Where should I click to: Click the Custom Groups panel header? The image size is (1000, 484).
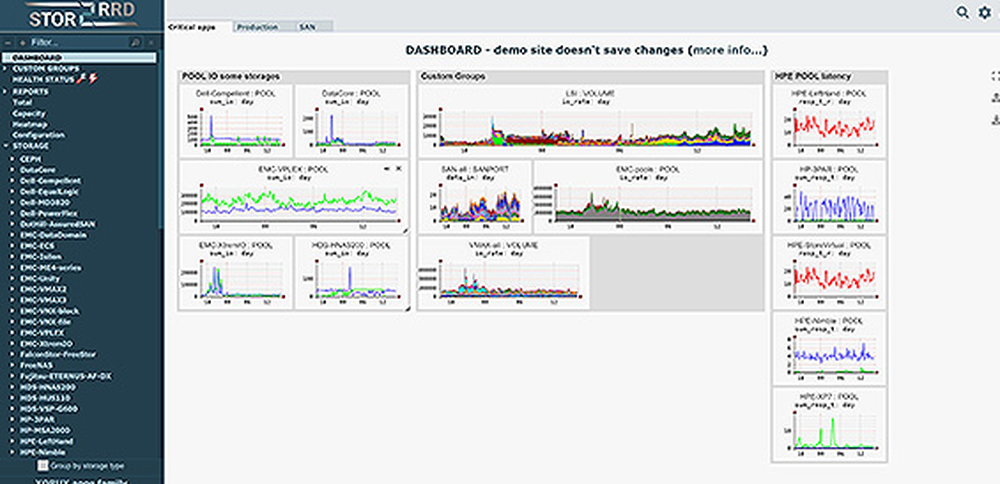point(591,76)
